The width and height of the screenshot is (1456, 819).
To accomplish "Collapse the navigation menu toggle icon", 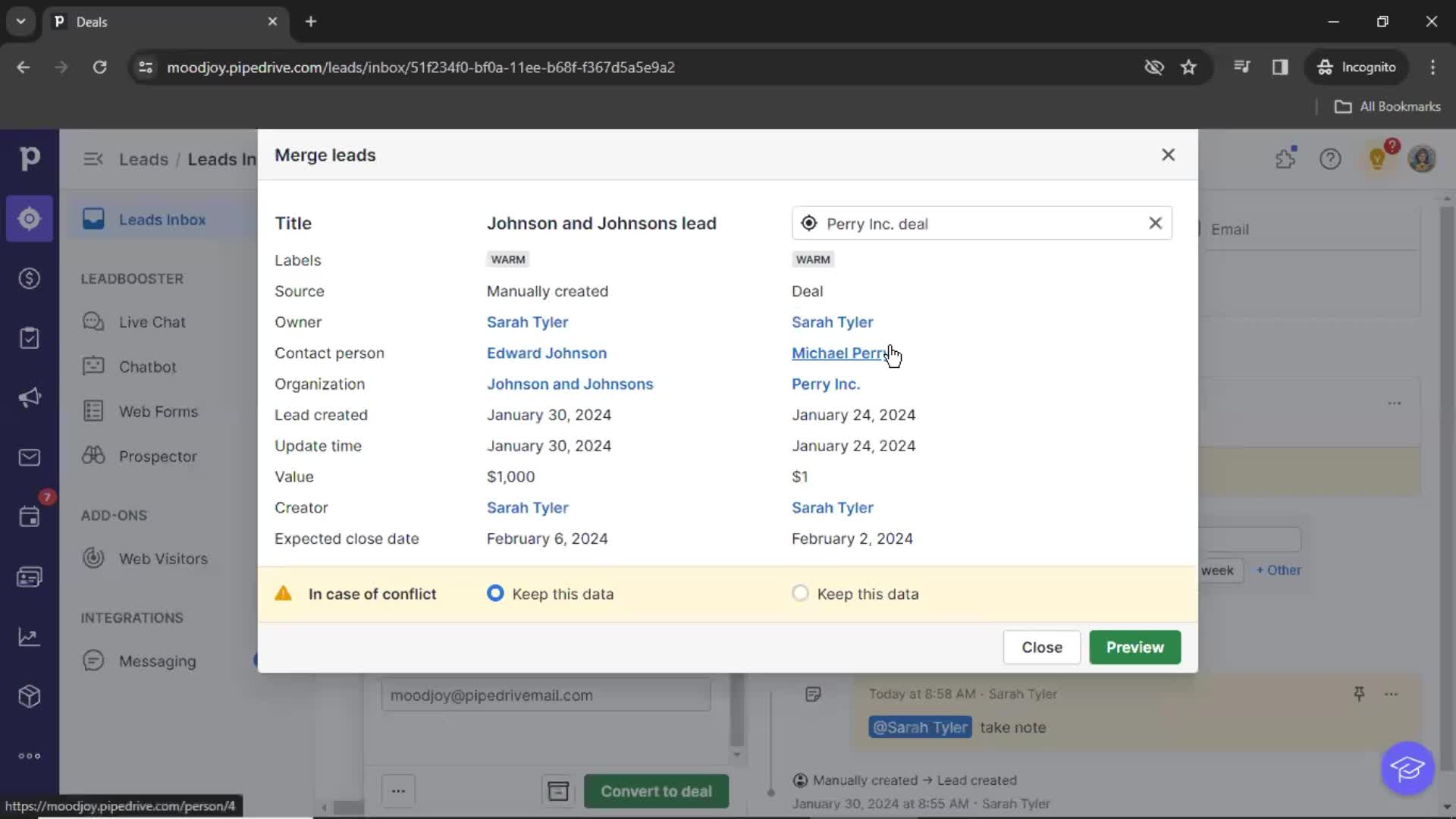I will 93,159.
